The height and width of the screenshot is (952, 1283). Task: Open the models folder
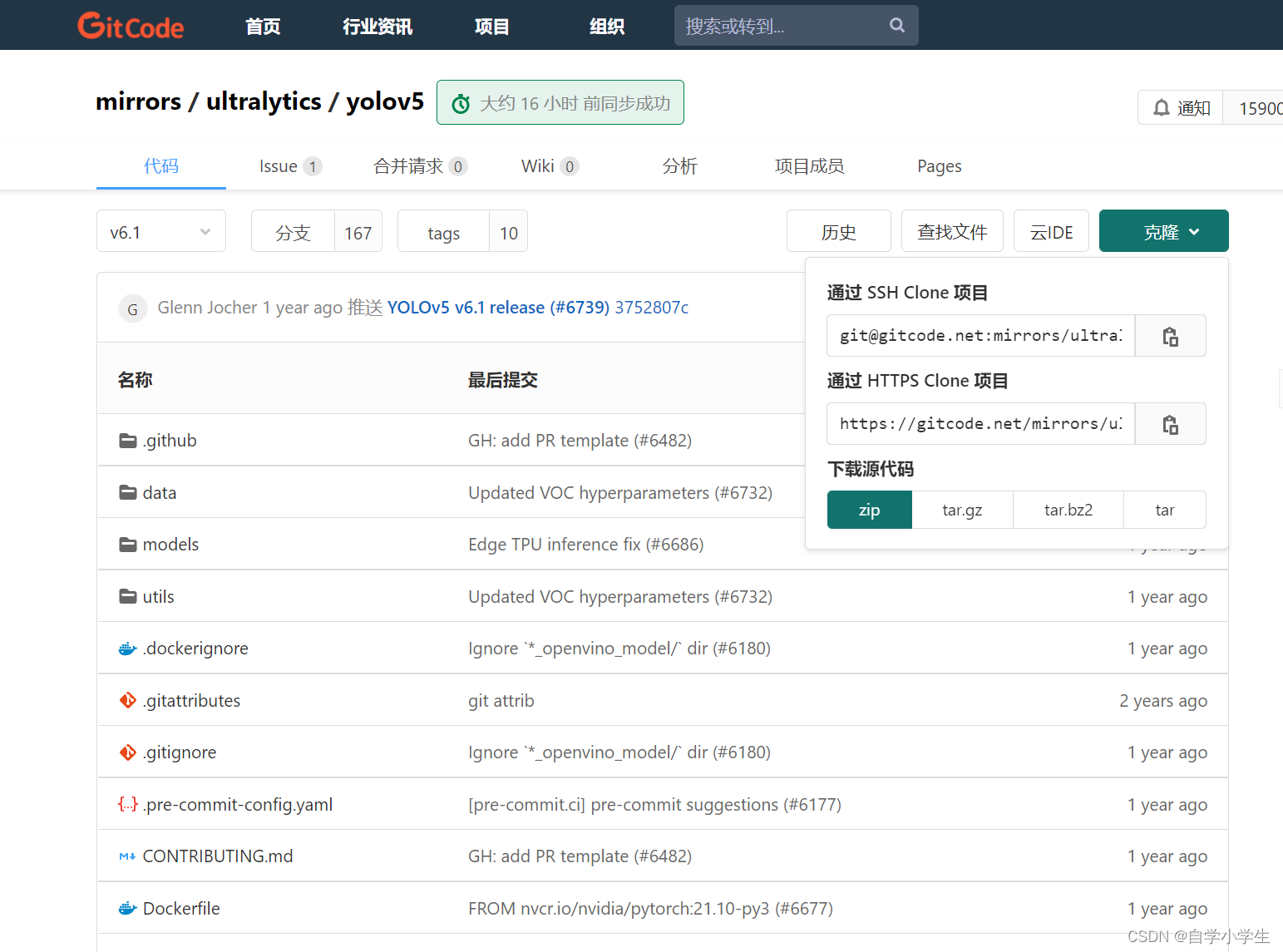170,545
